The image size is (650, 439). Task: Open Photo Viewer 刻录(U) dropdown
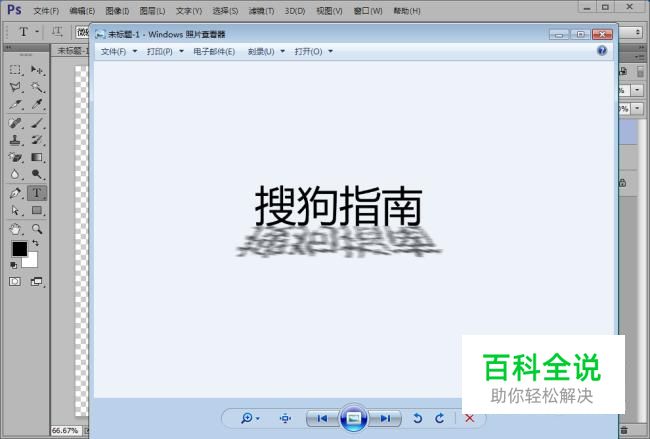(x=266, y=51)
